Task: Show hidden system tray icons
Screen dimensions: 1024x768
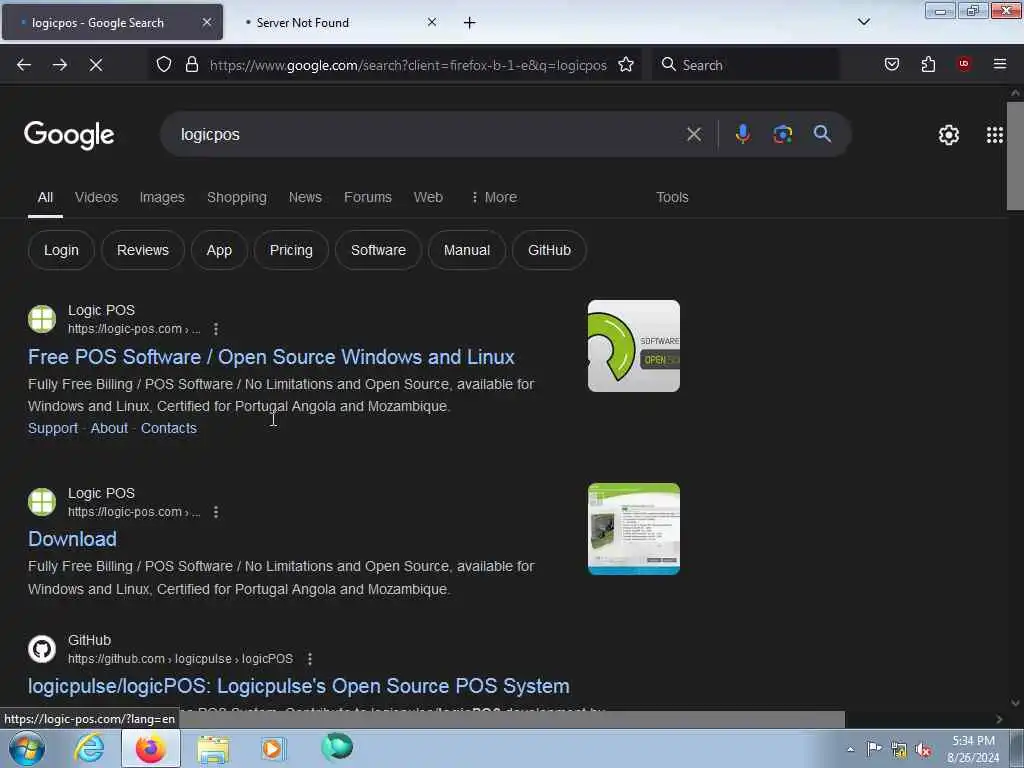Action: (850, 749)
